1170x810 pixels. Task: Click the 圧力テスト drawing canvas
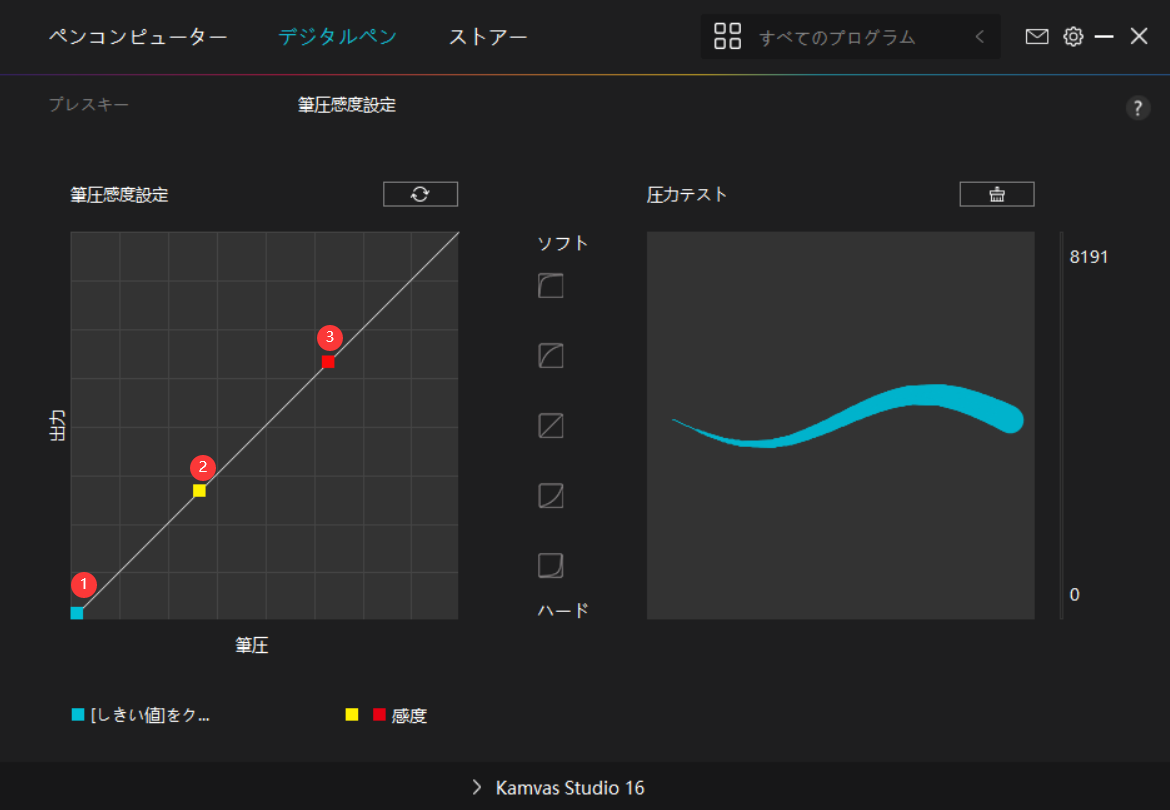tap(840, 425)
